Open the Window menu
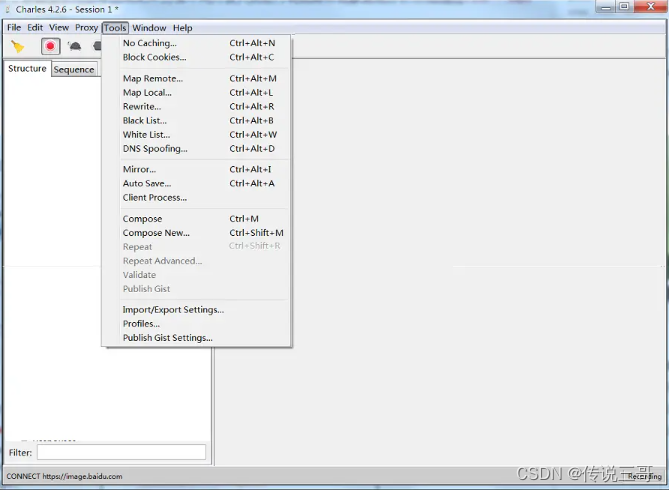The height and width of the screenshot is (492, 669). pos(149,28)
